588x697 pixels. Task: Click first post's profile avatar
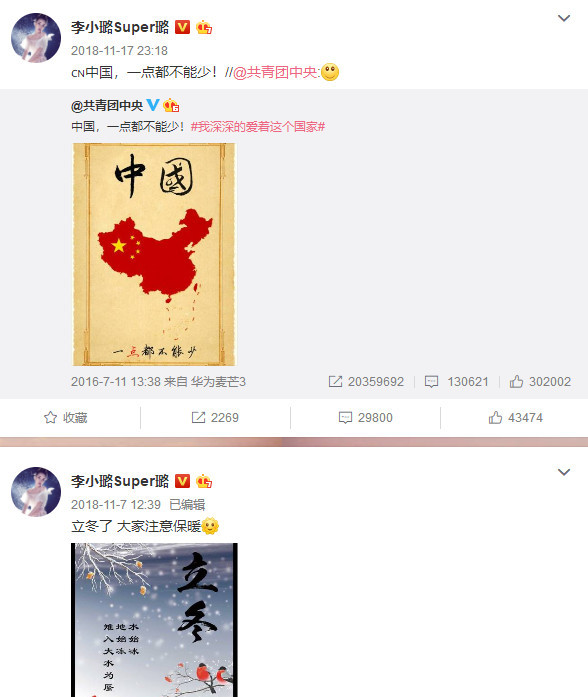(36, 38)
